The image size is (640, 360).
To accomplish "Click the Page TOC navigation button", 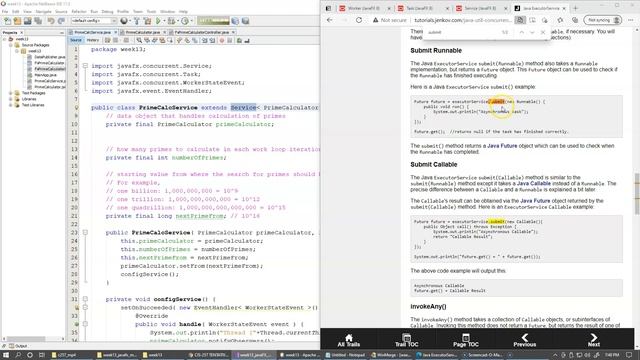I will [465, 340].
